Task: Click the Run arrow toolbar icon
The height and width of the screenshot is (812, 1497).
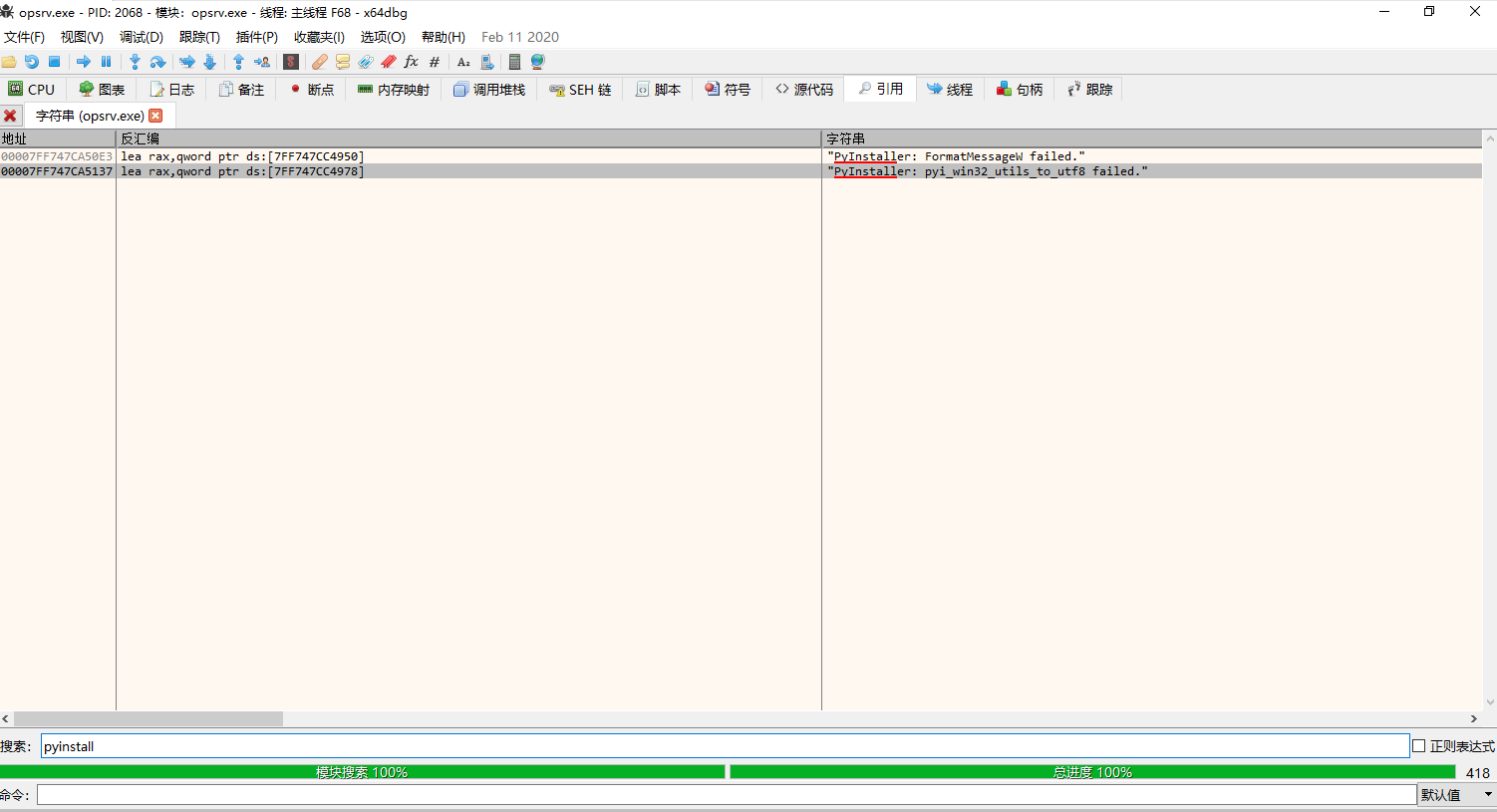Action: coord(84,62)
